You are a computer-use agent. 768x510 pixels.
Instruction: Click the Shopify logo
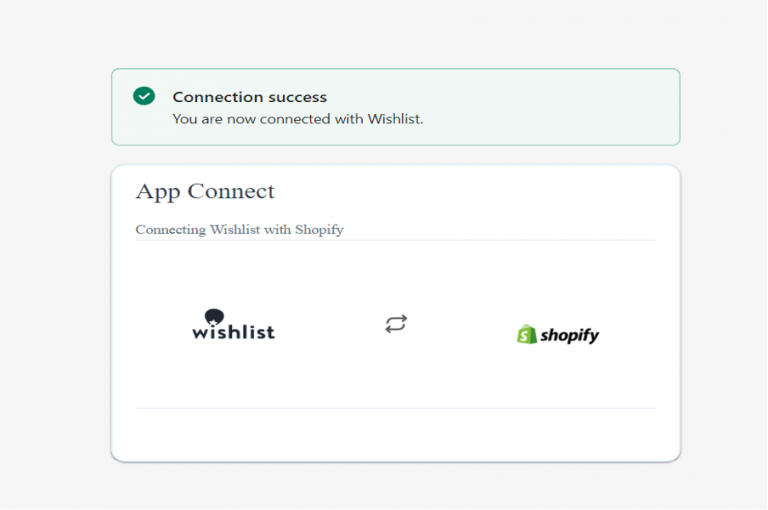(x=558, y=335)
